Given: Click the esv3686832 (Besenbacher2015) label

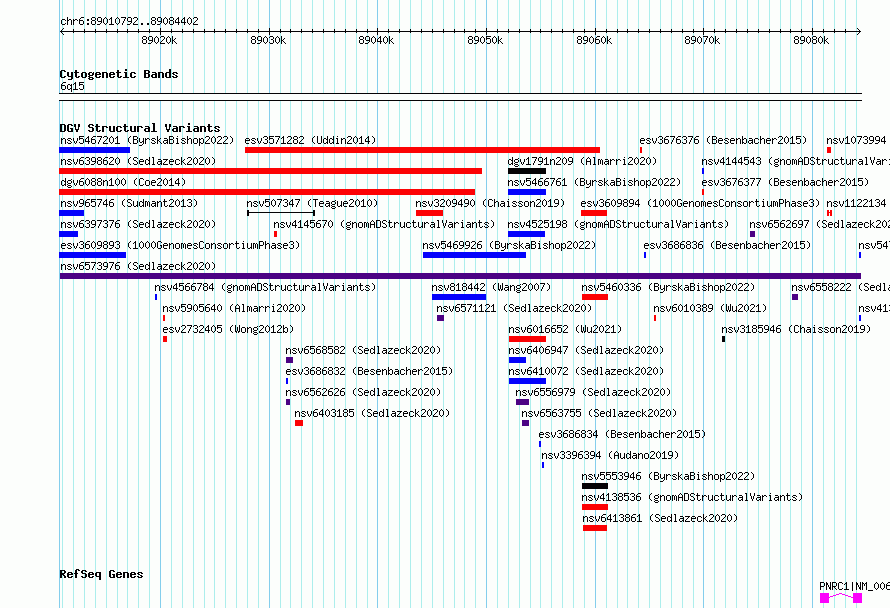Looking at the screenshot, I should [369, 371].
